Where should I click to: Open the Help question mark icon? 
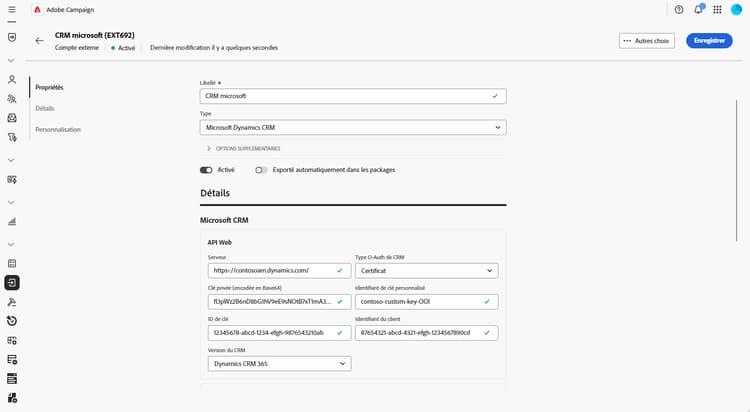(x=679, y=10)
